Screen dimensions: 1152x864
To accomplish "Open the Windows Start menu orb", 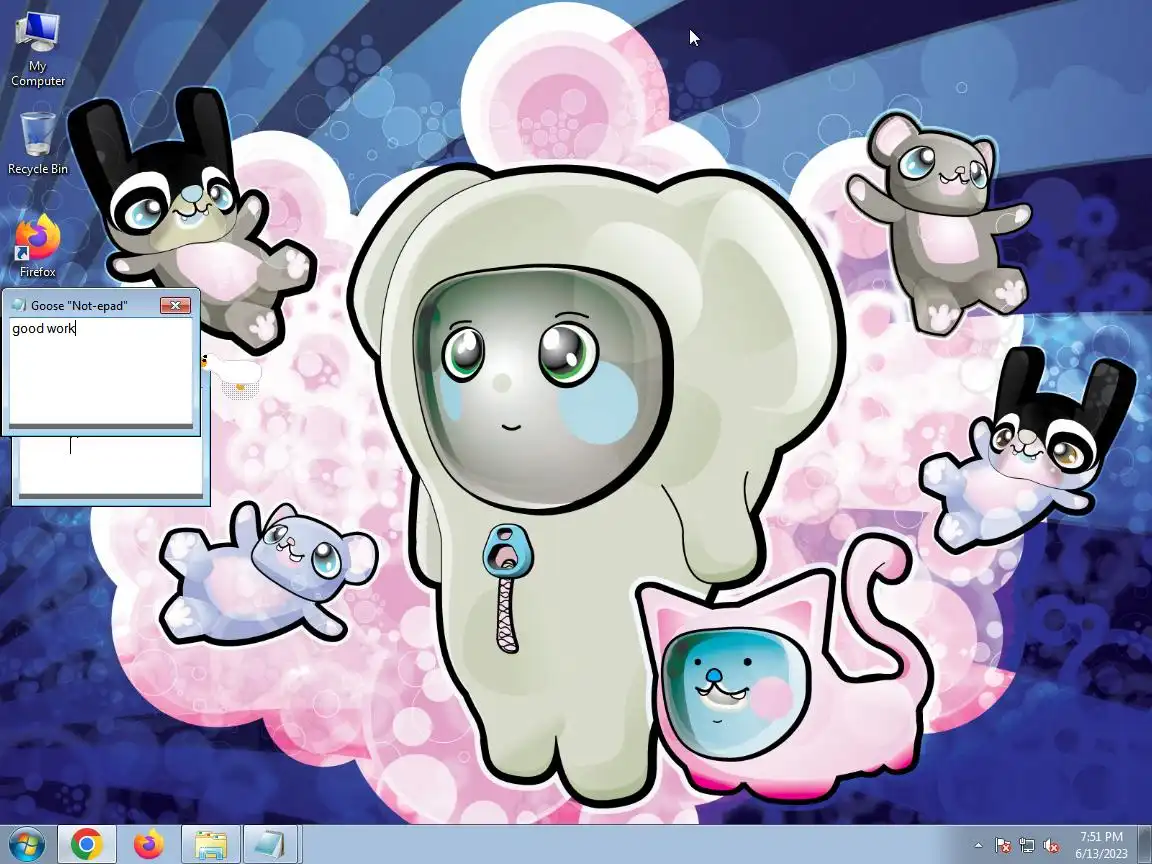I will tap(26, 844).
